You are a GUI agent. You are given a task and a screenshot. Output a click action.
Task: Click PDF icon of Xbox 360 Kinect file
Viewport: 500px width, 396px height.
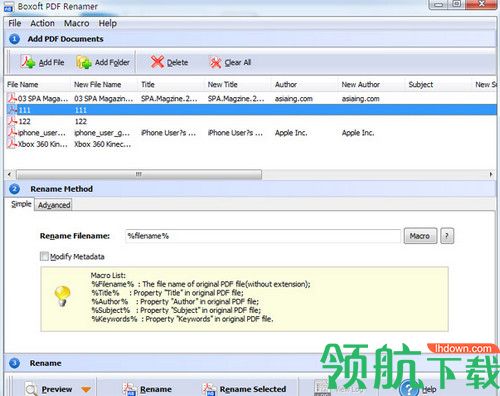tap(12, 144)
